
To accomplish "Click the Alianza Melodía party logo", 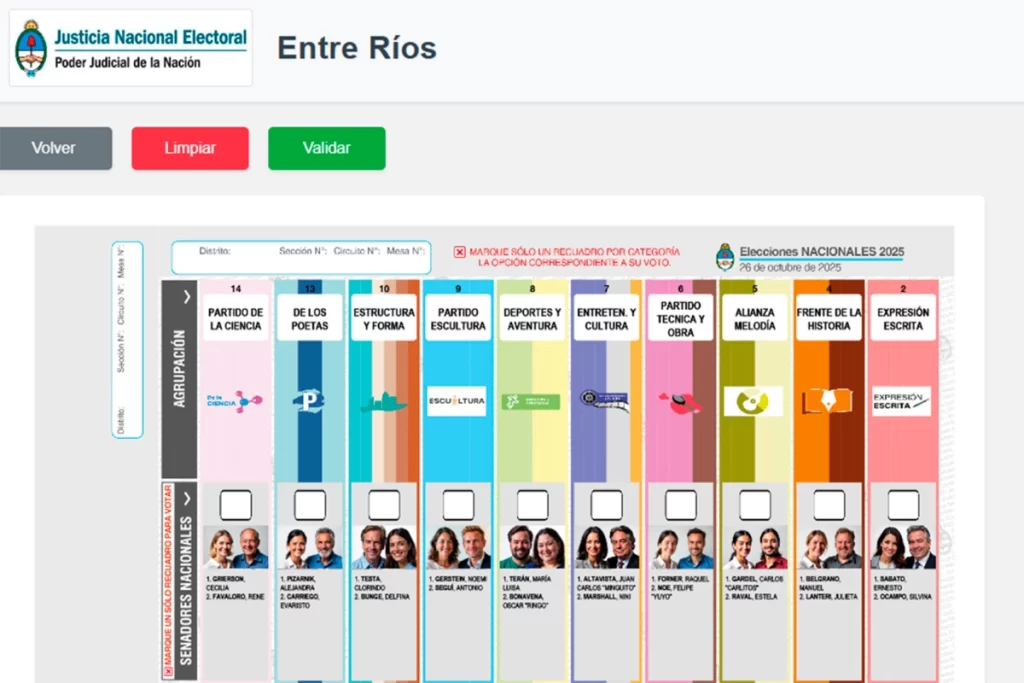I will coord(753,401).
